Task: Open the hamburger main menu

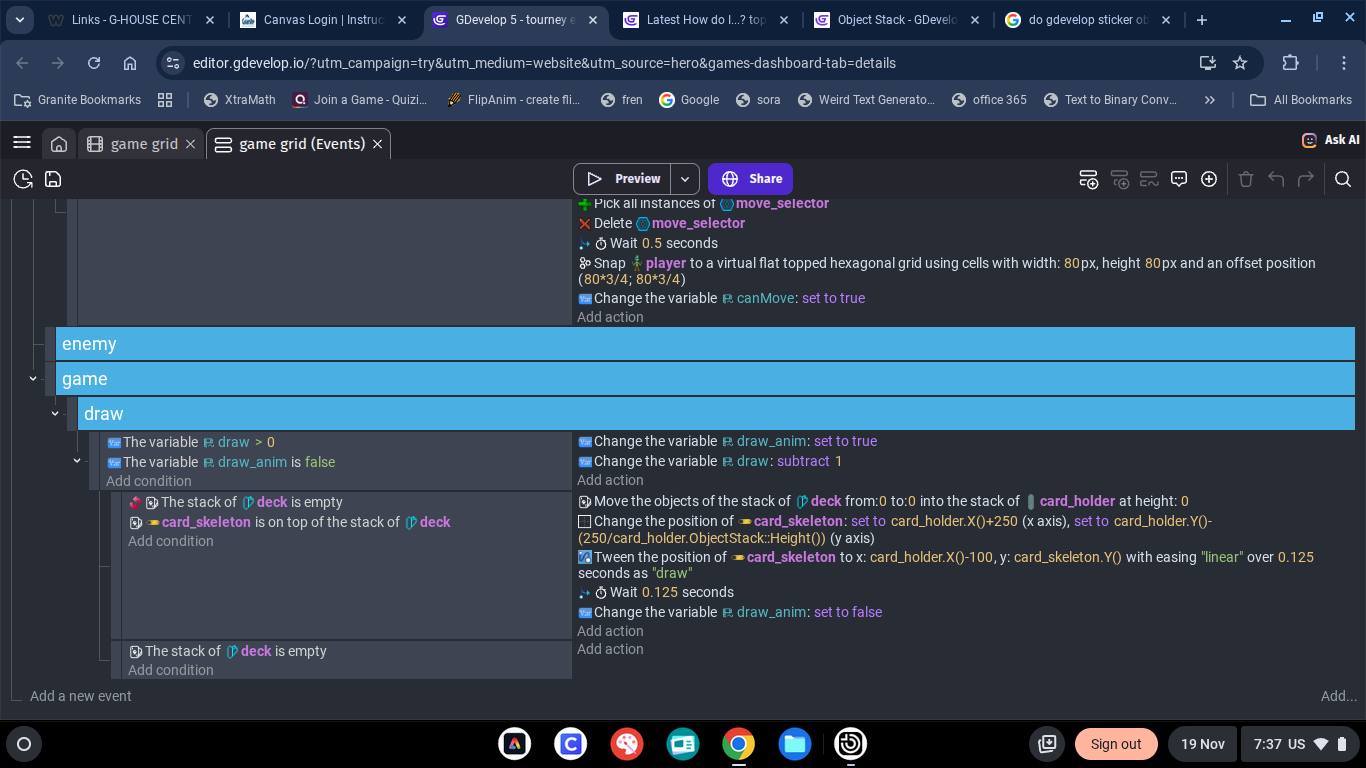Action: coord(22,143)
